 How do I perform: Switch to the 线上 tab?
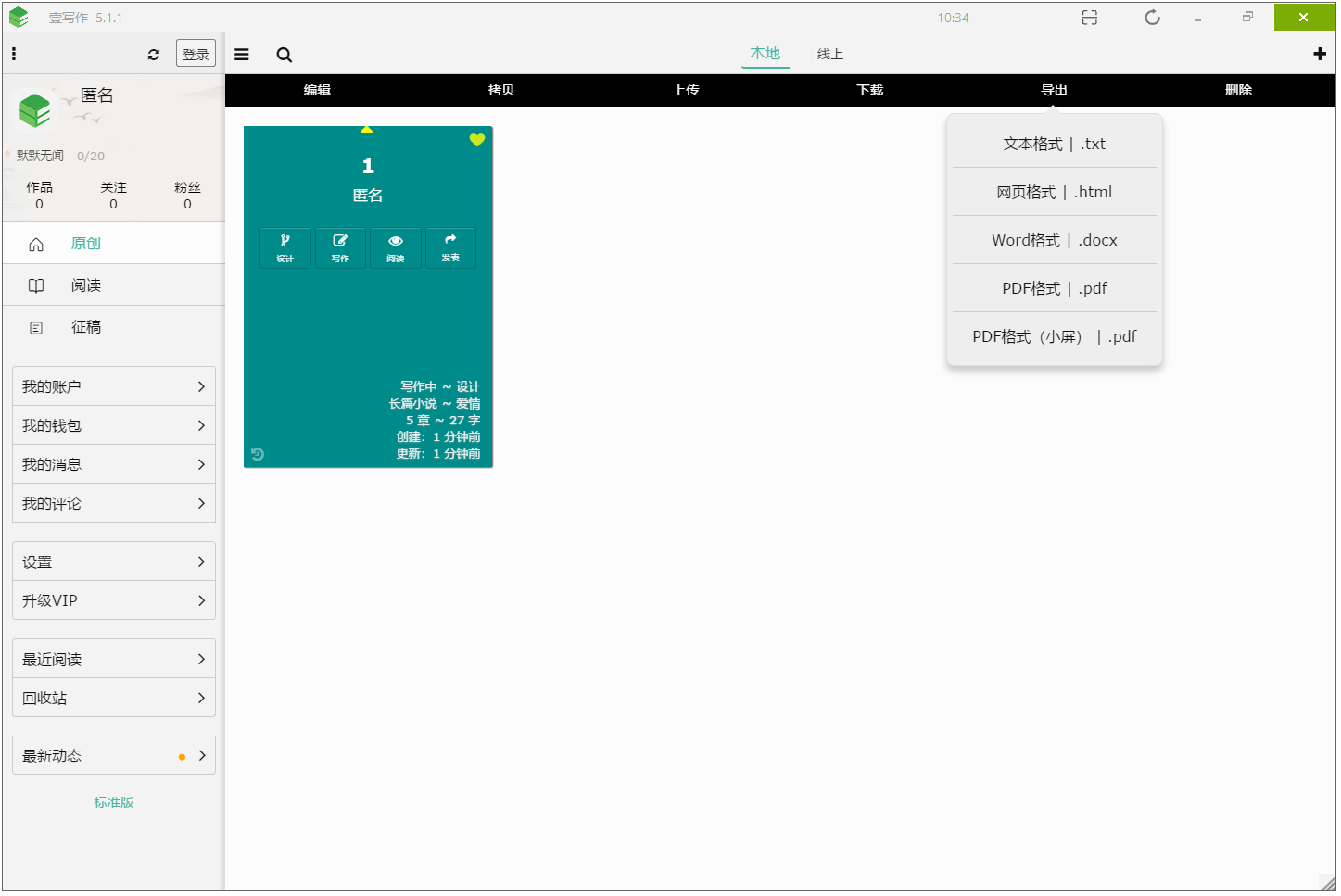830,55
